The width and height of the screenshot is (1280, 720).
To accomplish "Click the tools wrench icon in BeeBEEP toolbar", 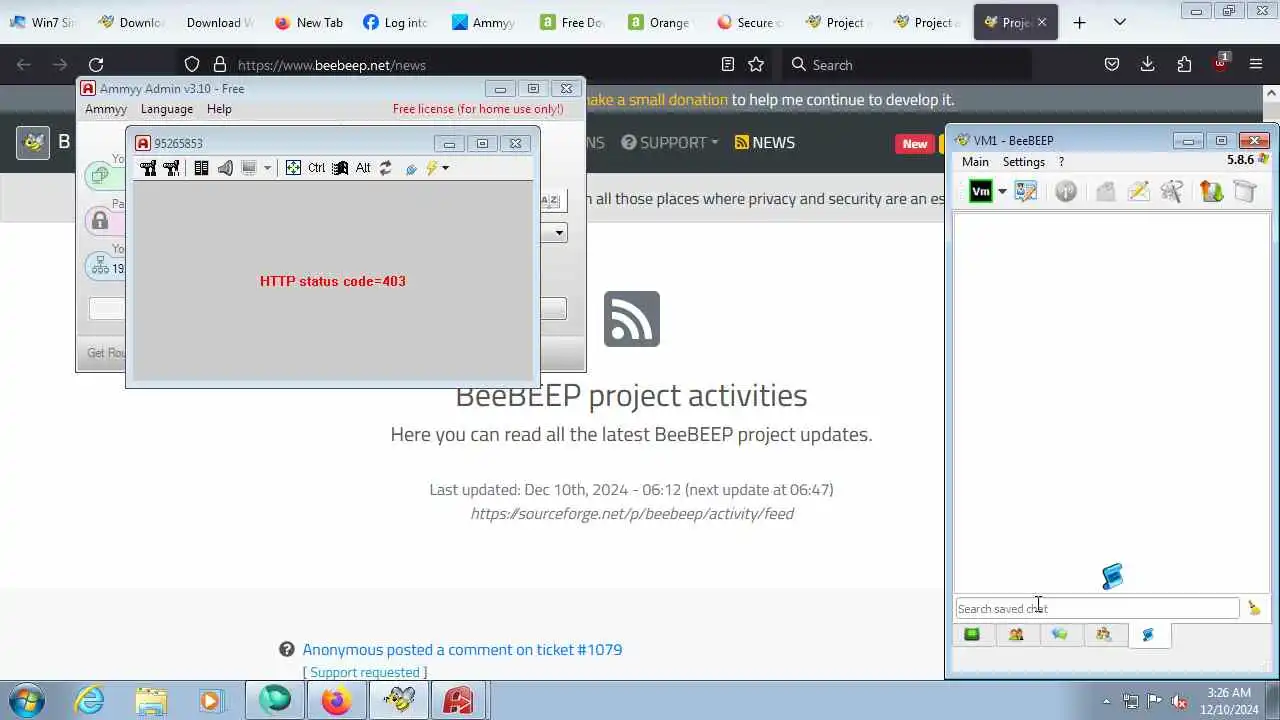I will tap(1172, 191).
